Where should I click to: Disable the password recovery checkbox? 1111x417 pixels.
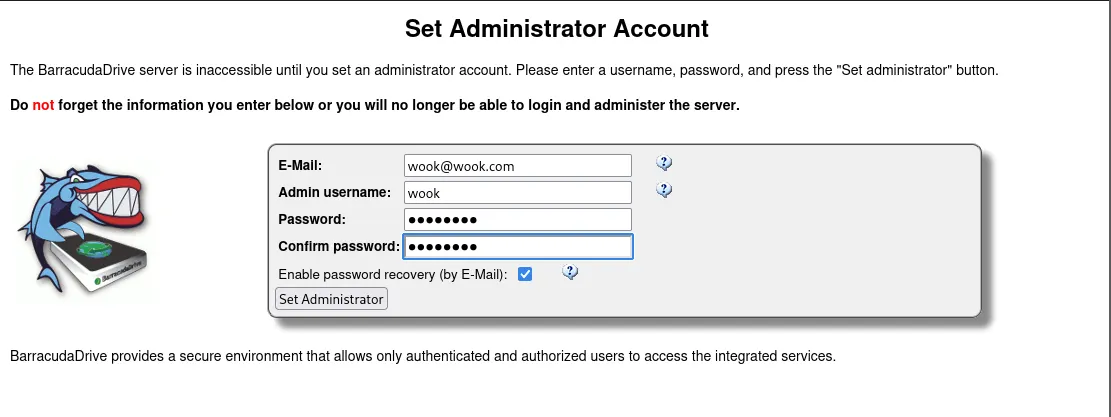click(525, 274)
